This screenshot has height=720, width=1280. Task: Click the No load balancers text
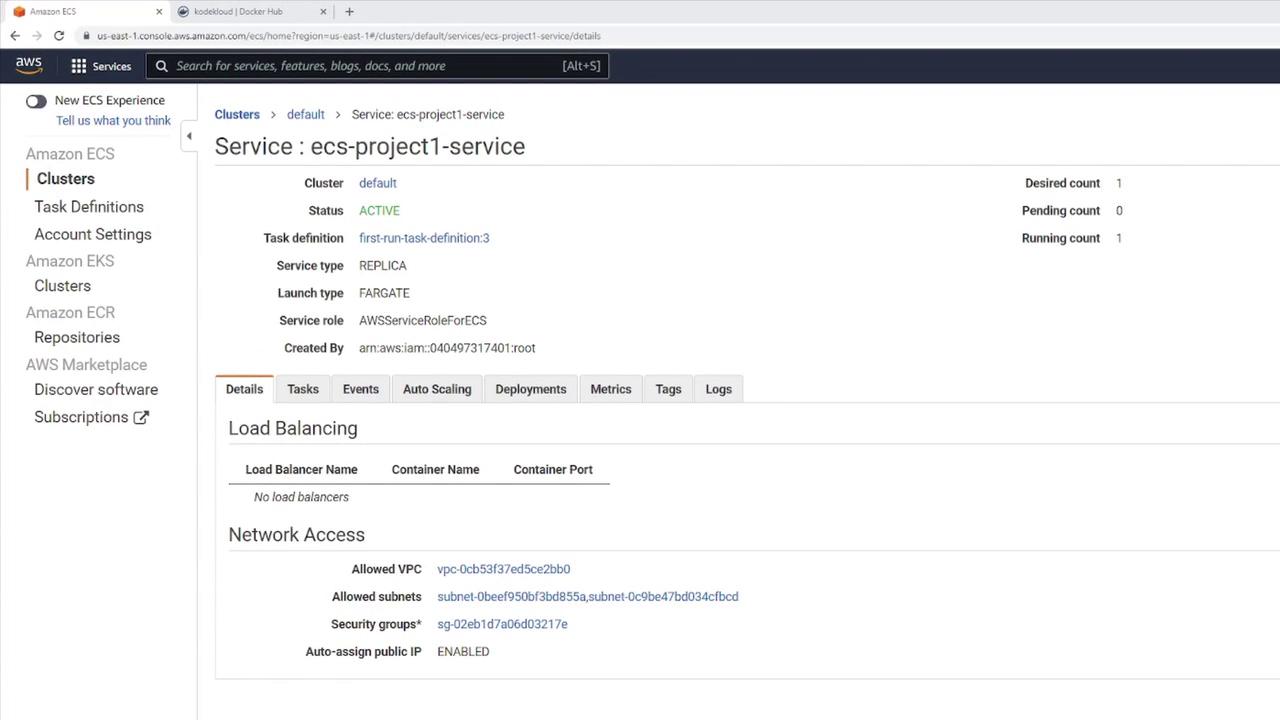click(x=301, y=497)
